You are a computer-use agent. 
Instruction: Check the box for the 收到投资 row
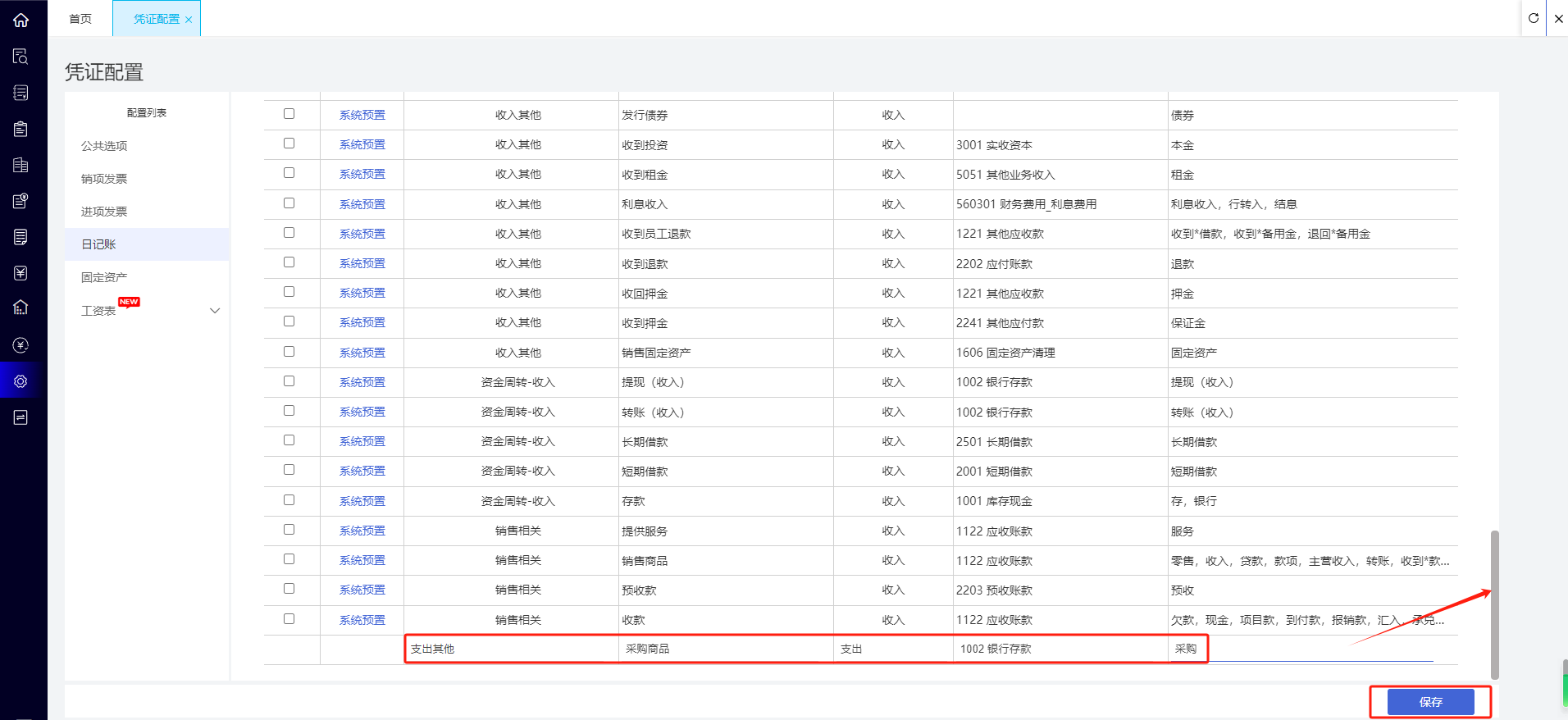pos(289,144)
